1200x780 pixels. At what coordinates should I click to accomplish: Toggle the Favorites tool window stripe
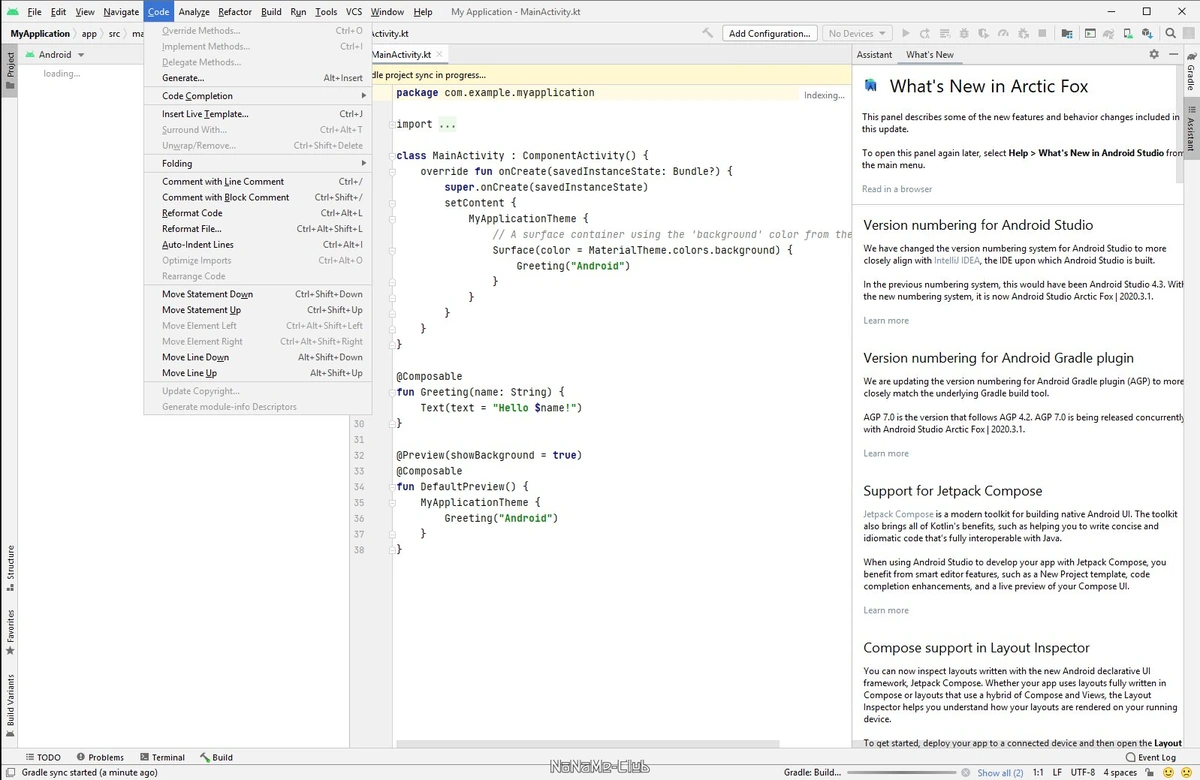coord(10,632)
